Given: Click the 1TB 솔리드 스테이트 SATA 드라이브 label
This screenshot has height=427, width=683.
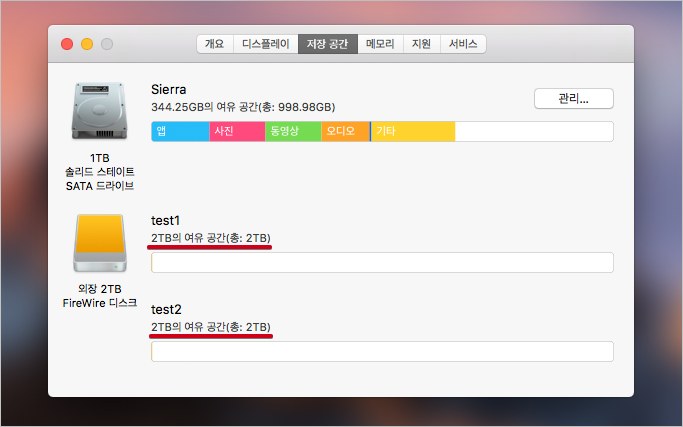Looking at the screenshot, I should [100, 172].
